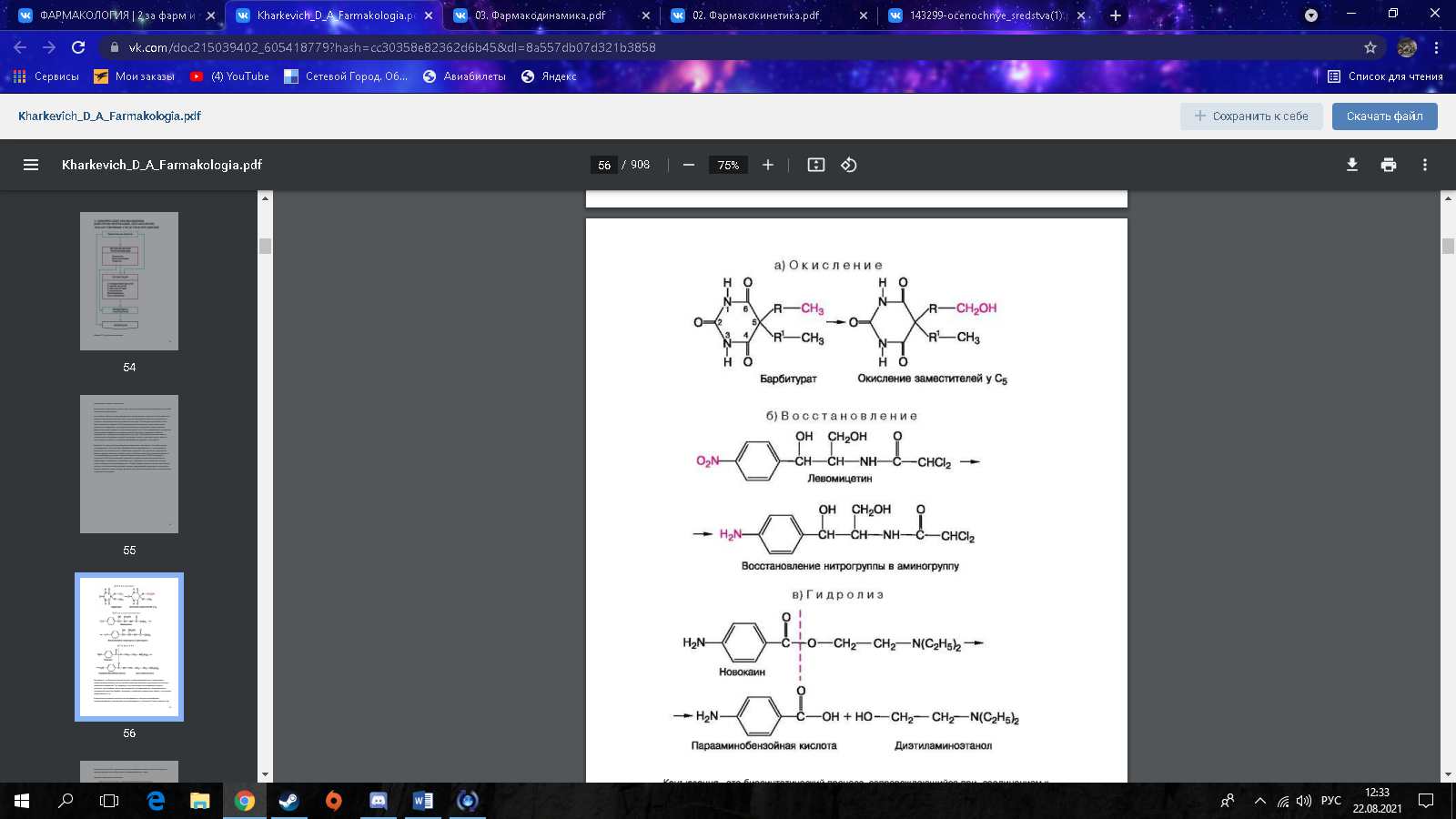Go forward in browser history
Screen dimensions: 1456x819
49,47
